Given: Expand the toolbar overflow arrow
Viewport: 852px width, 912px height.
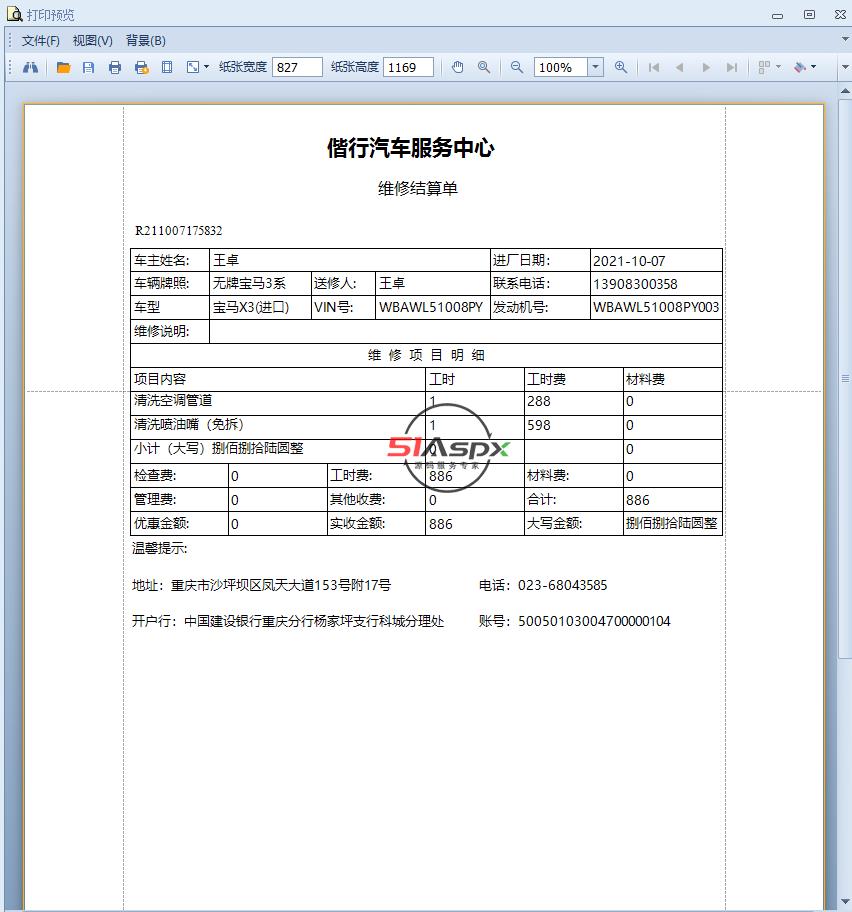Looking at the screenshot, I should point(845,67).
